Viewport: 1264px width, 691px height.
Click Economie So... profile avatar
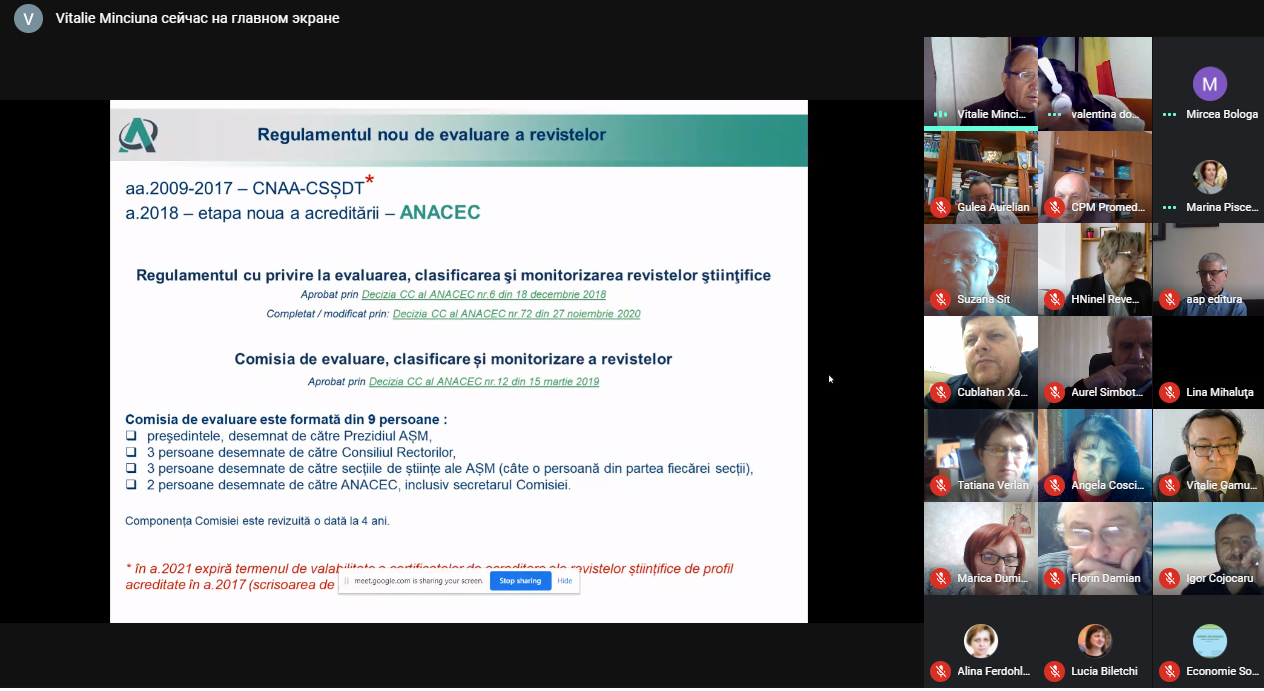pyautogui.click(x=1210, y=641)
